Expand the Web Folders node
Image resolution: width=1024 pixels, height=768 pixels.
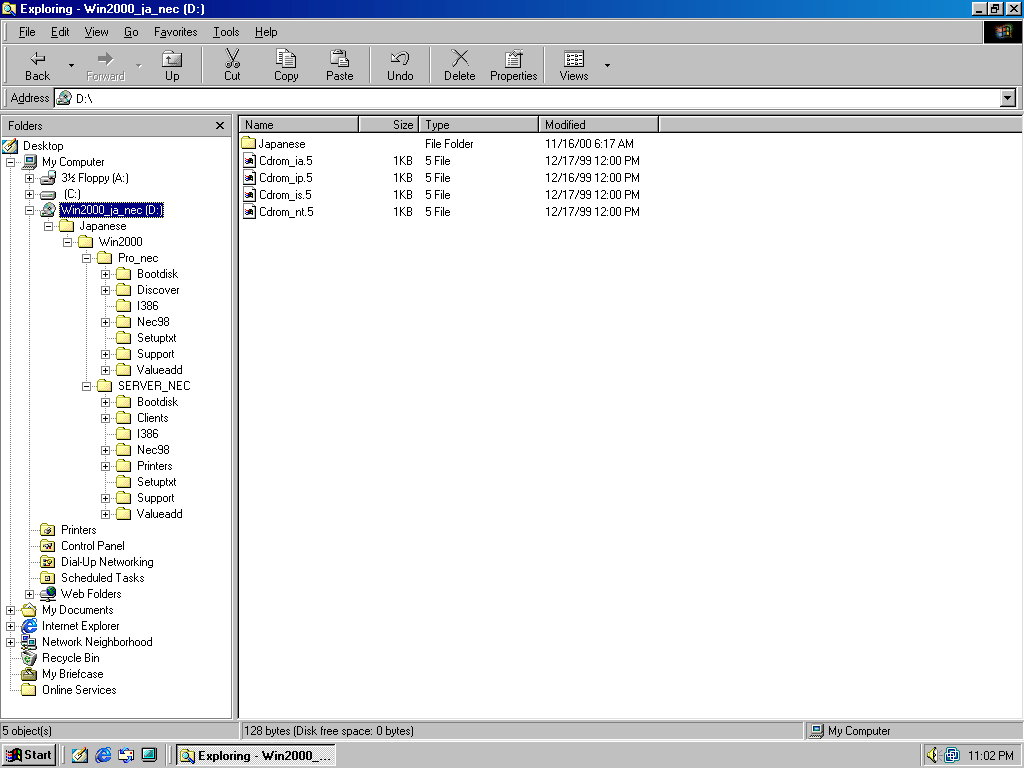pyautogui.click(x=29, y=594)
